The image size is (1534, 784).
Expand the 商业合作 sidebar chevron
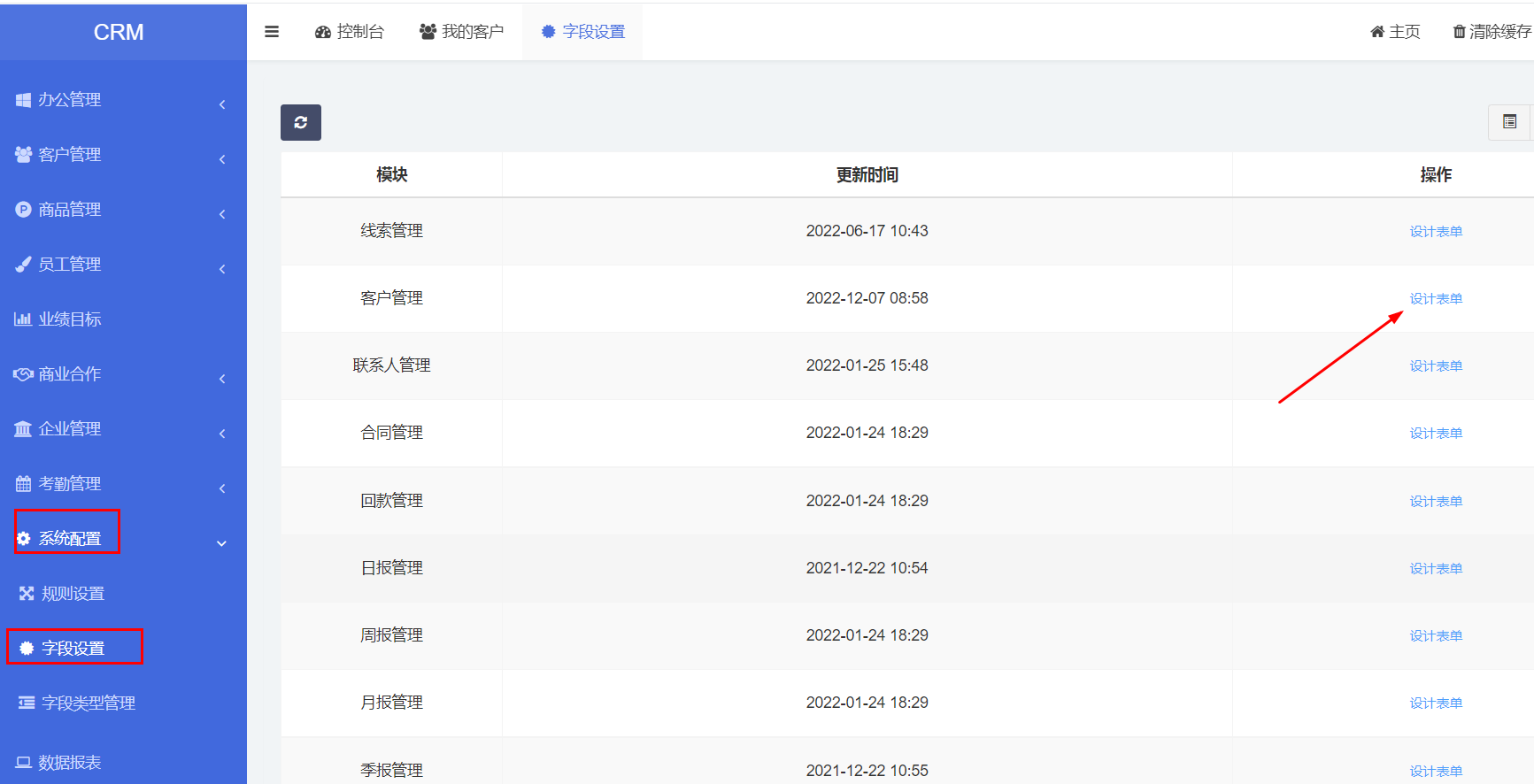click(222, 379)
